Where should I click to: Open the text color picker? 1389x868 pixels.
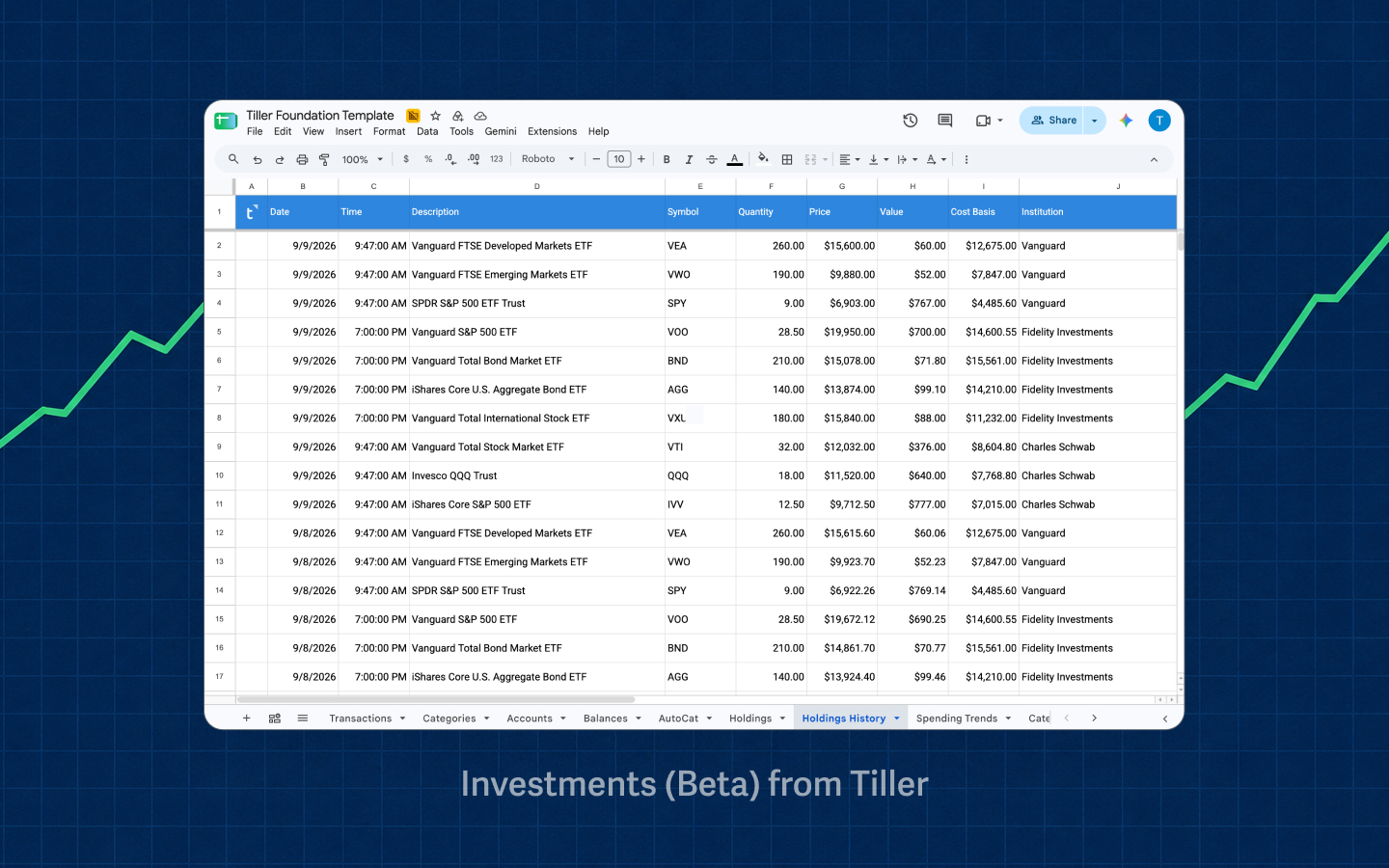tap(735, 159)
